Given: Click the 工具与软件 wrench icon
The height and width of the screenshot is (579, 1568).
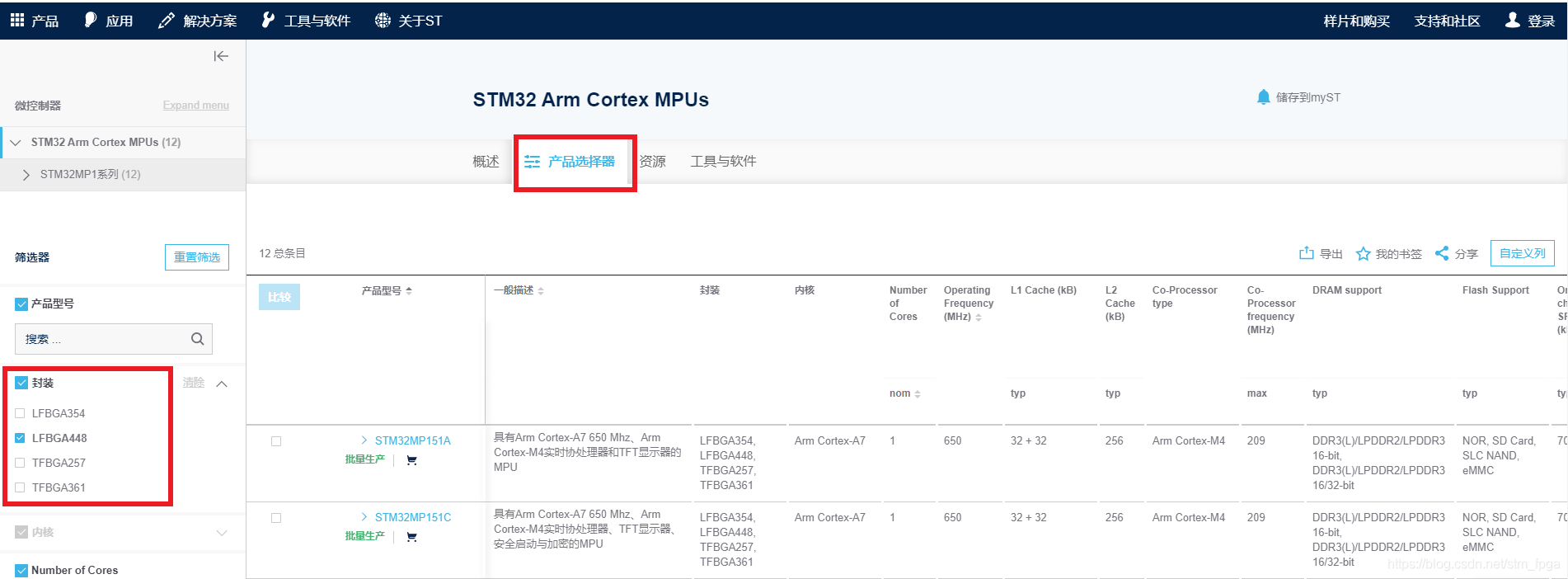Looking at the screenshot, I should pyautogui.click(x=268, y=20).
